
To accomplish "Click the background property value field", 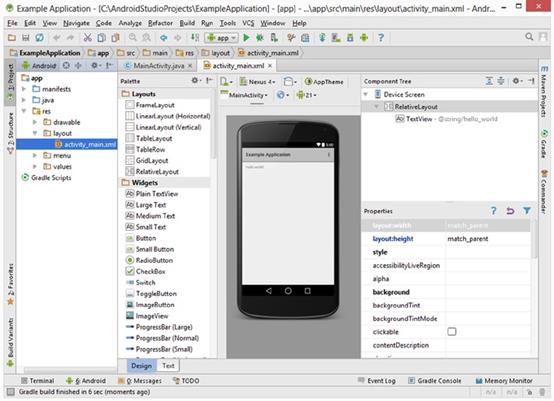I will (x=488, y=292).
